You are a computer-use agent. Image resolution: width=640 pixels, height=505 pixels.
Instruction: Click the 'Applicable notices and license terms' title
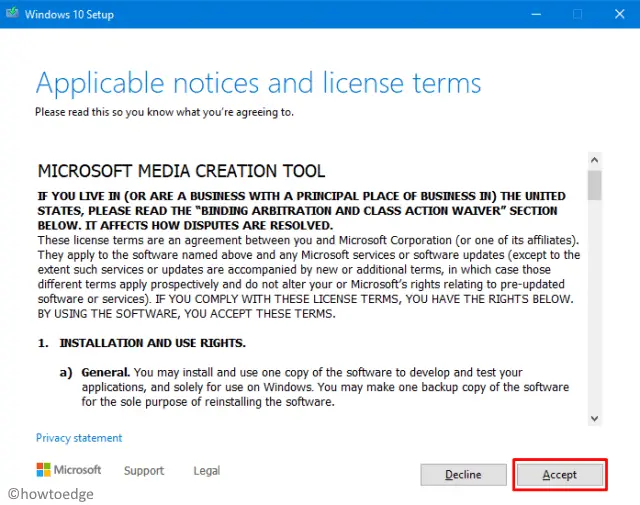[x=258, y=83]
